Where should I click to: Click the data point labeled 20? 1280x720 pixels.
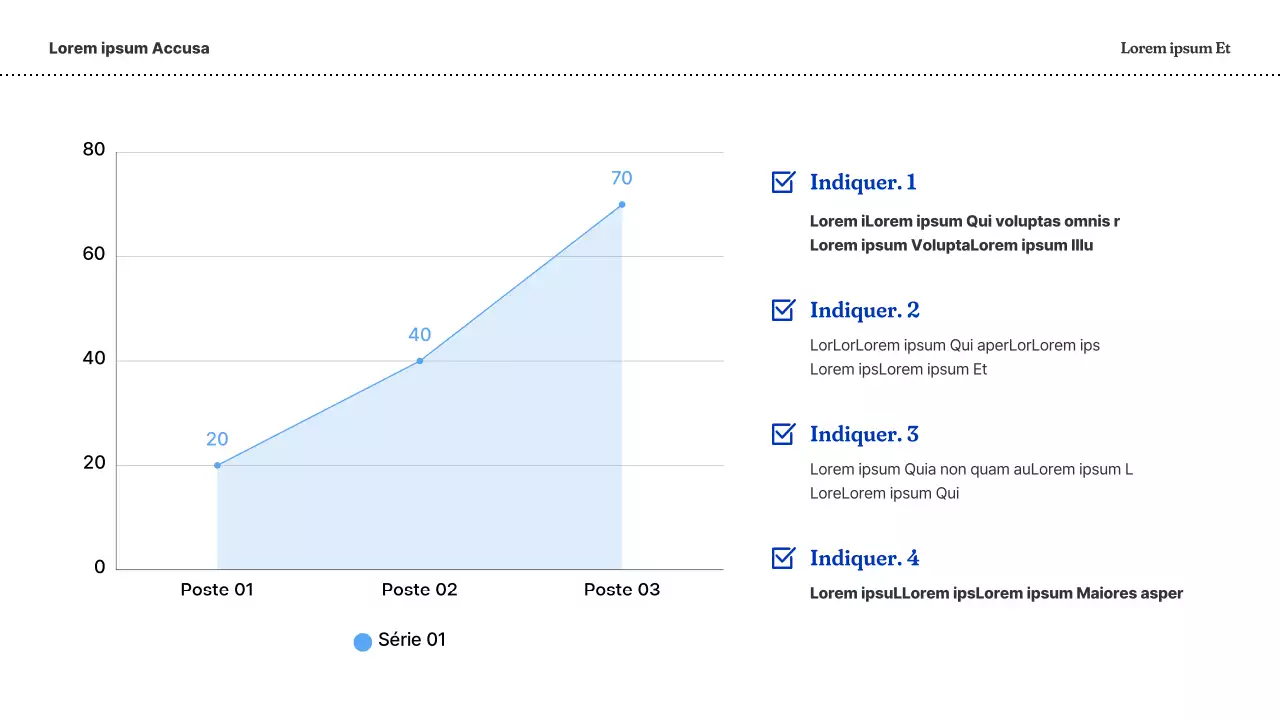tap(217, 465)
